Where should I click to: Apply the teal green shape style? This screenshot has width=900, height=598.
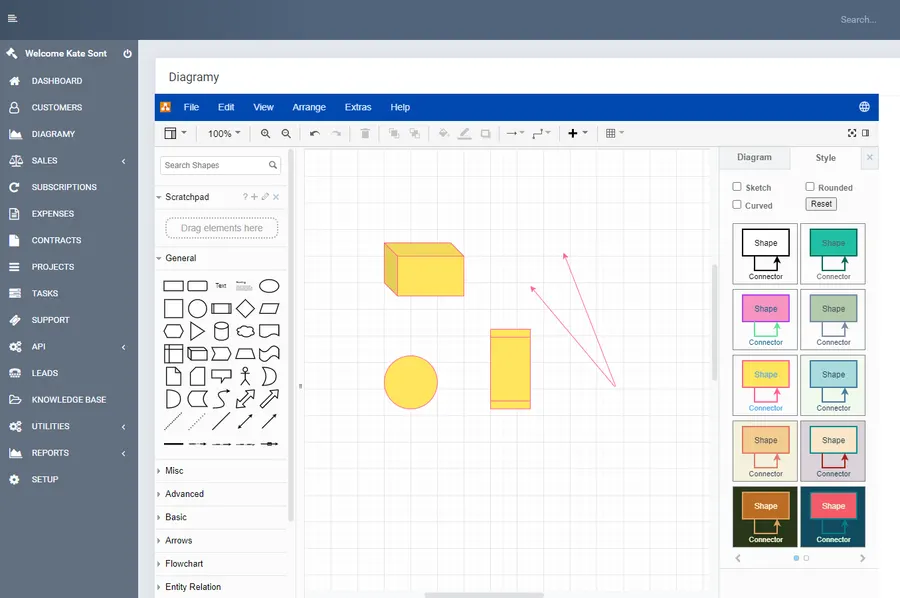point(833,254)
